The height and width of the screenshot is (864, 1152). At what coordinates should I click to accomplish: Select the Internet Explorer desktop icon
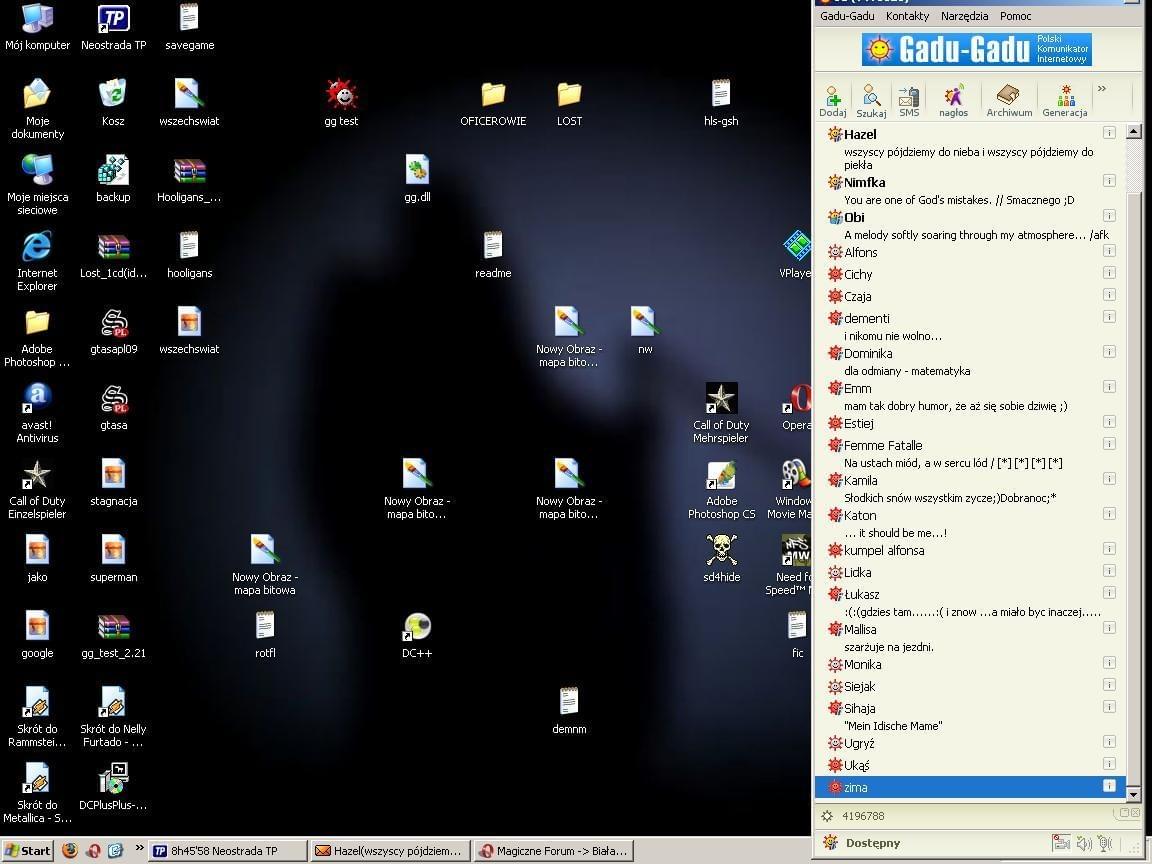coord(37,261)
